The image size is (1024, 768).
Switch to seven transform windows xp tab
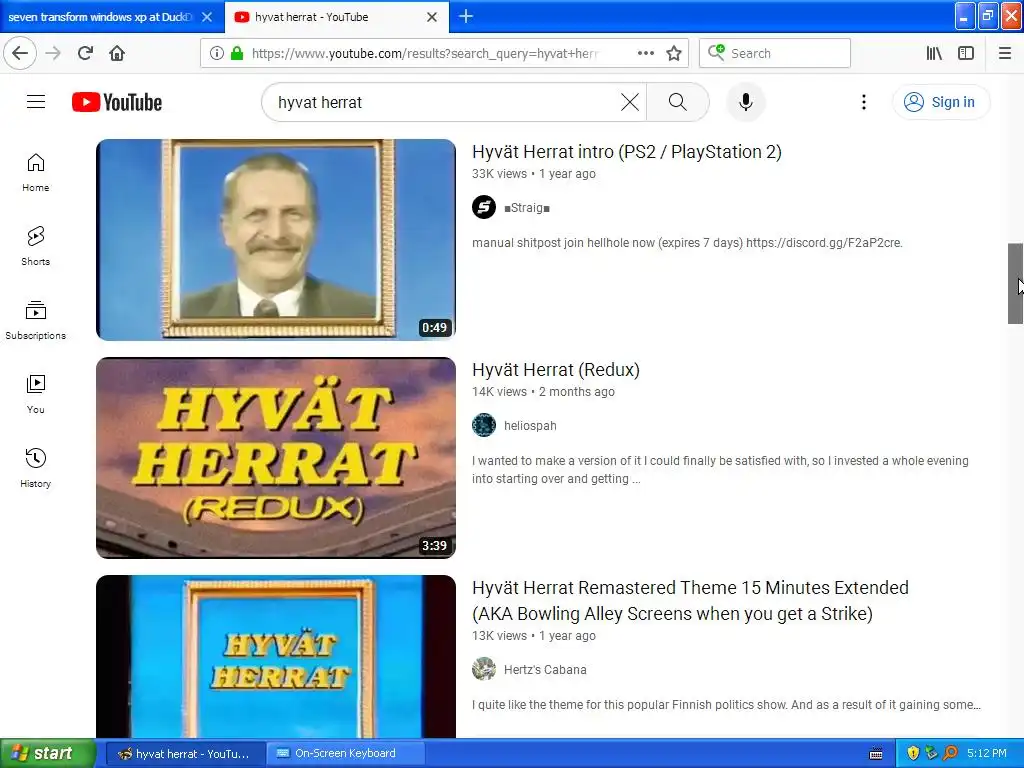tap(101, 17)
